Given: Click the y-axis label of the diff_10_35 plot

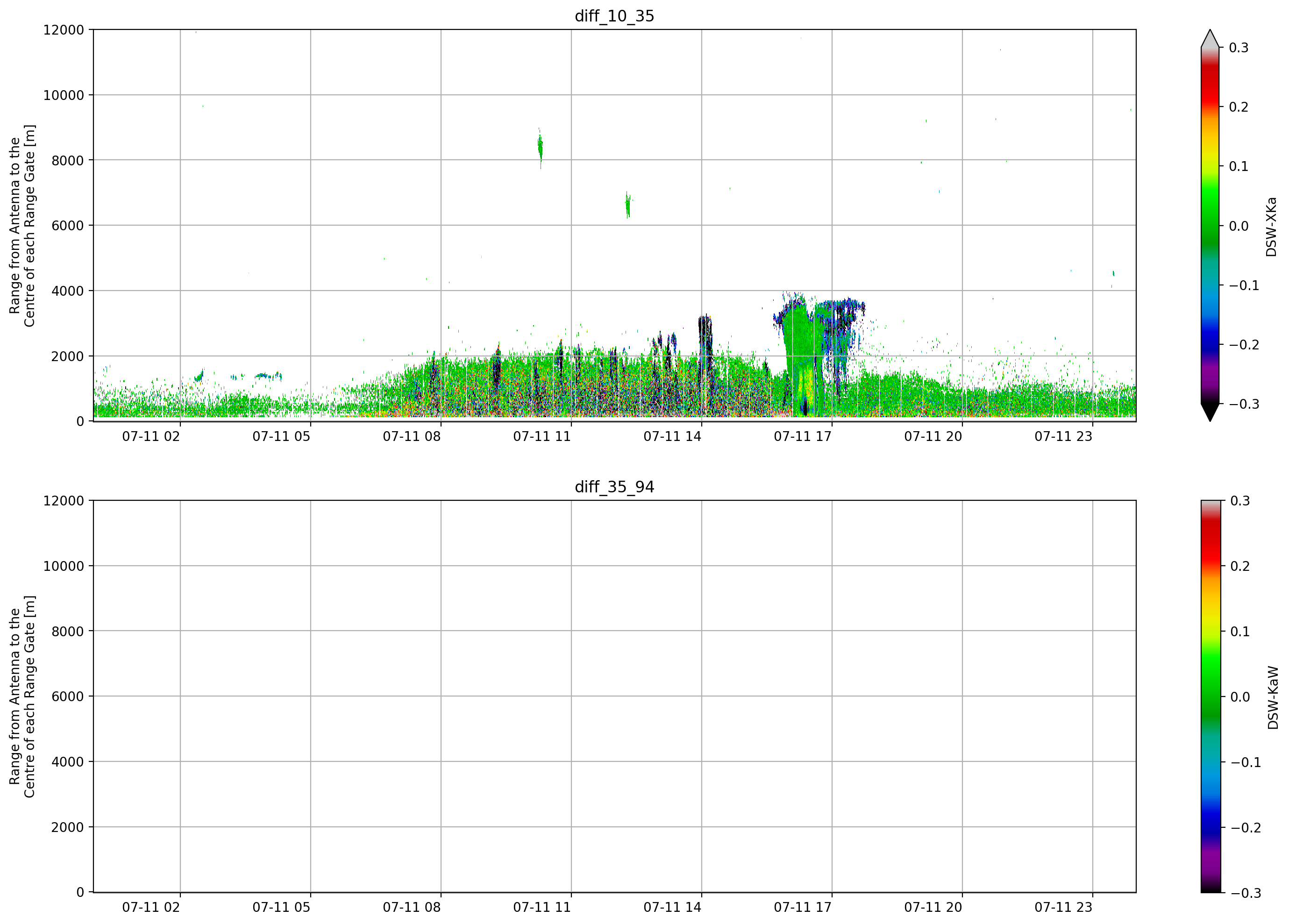Looking at the screenshot, I should pos(22,226).
